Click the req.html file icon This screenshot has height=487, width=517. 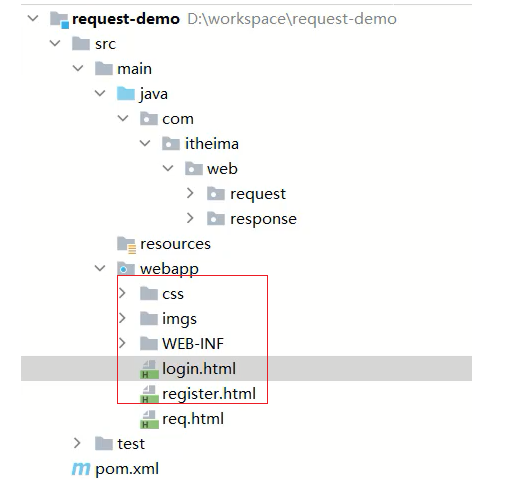[x=149, y=419]
